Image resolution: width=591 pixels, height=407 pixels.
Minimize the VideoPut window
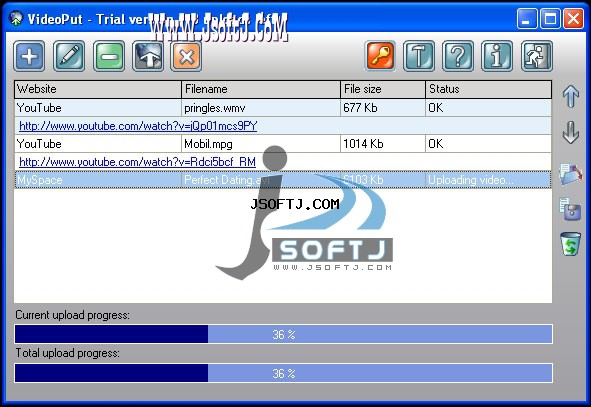(x=527, y=18)
